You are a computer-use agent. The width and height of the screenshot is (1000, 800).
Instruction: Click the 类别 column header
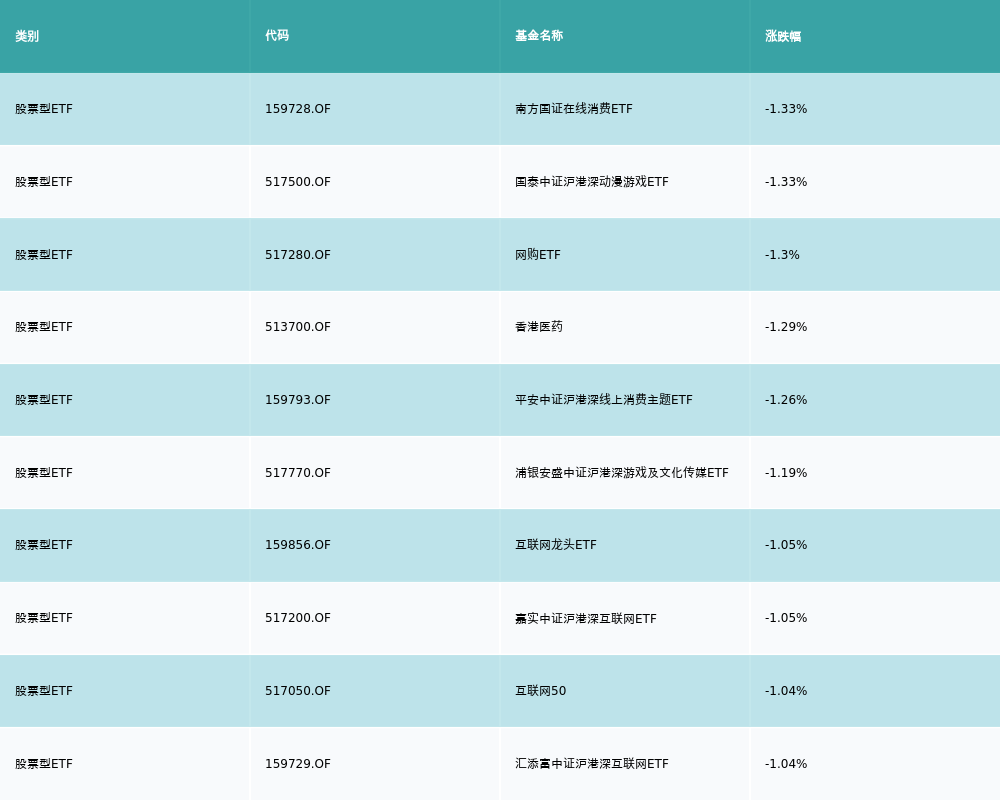27,36
